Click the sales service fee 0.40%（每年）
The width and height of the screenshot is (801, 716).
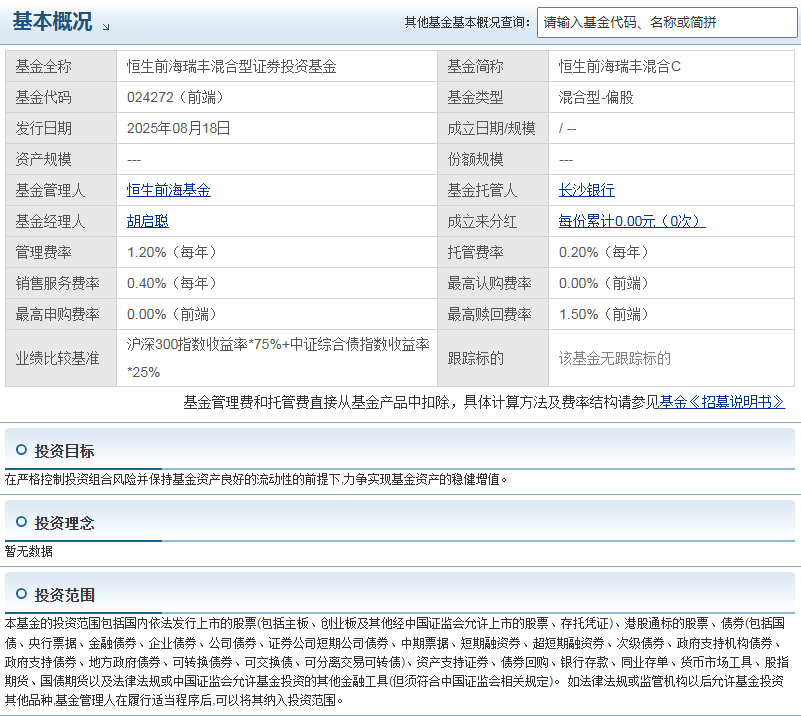pos(173,283)
